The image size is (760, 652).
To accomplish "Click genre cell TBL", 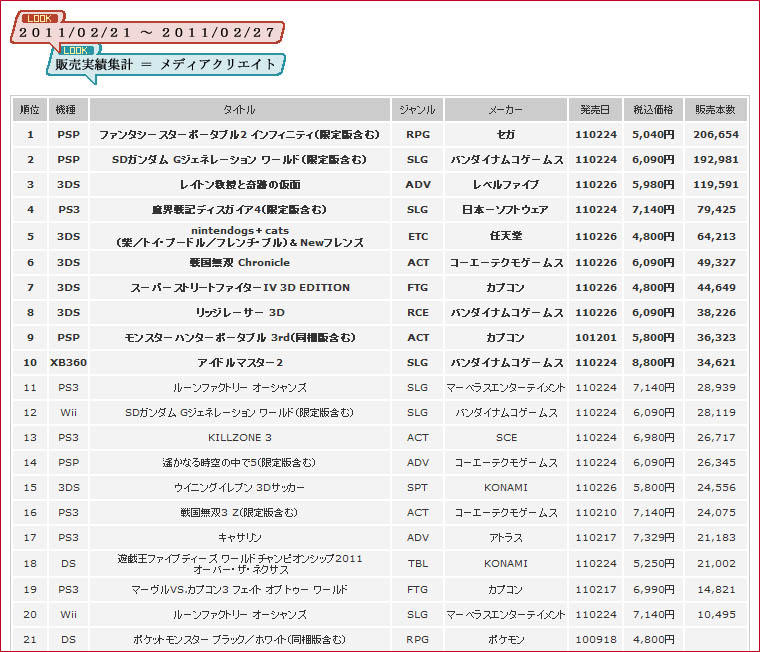I will click(417, 564).
